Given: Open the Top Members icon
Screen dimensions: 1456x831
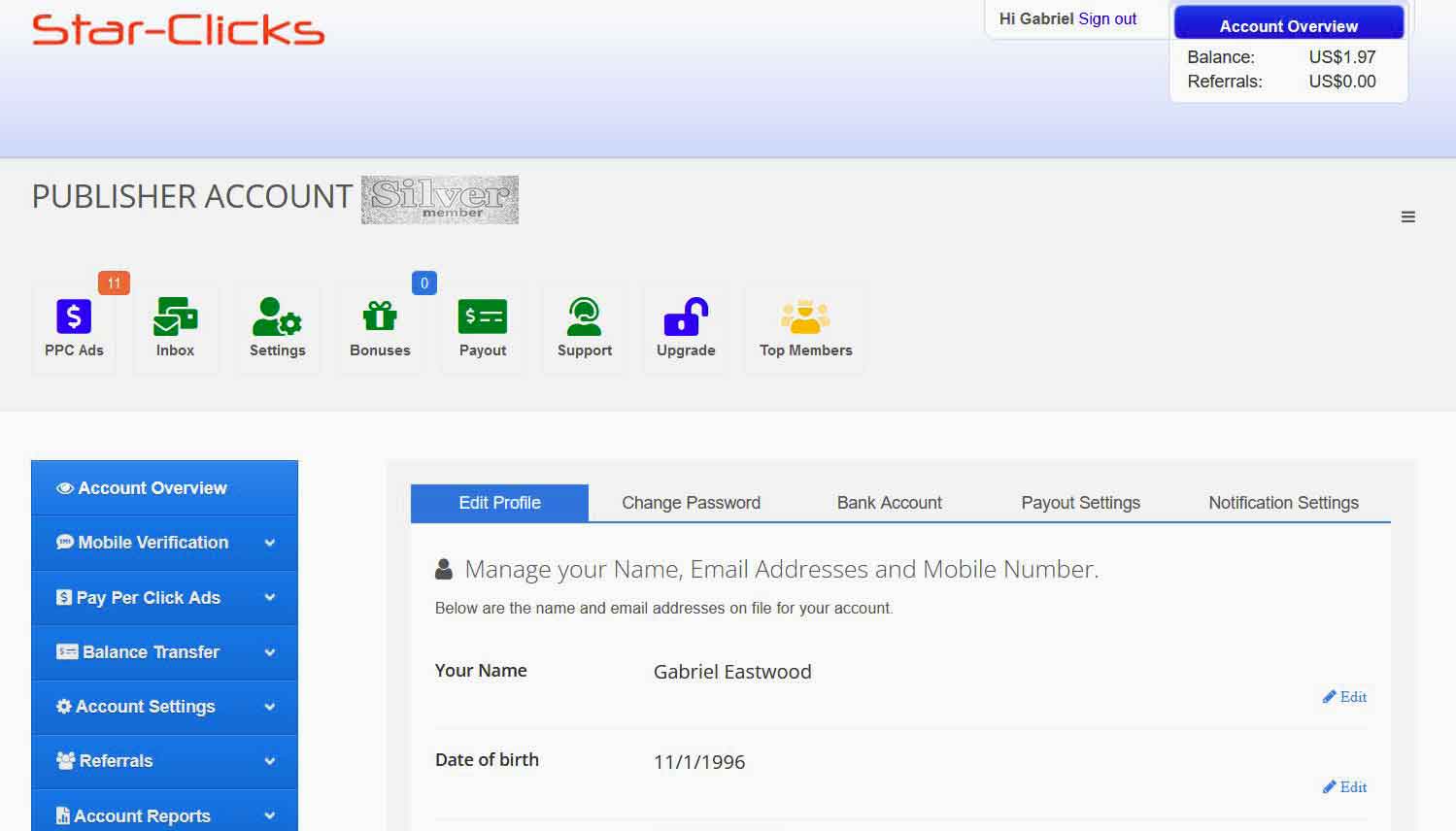Looking at the screenshot, I should (x=805, y=316).
